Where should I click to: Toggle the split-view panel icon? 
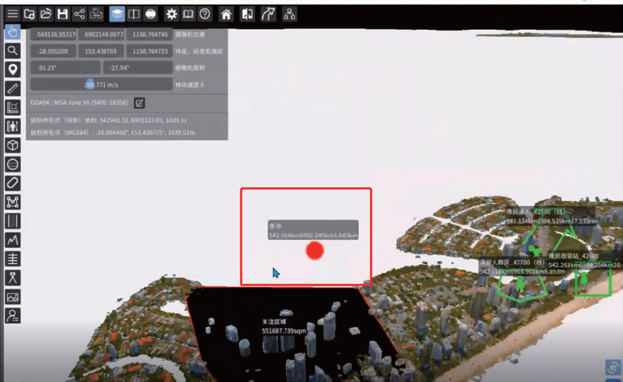coord(134,14)
